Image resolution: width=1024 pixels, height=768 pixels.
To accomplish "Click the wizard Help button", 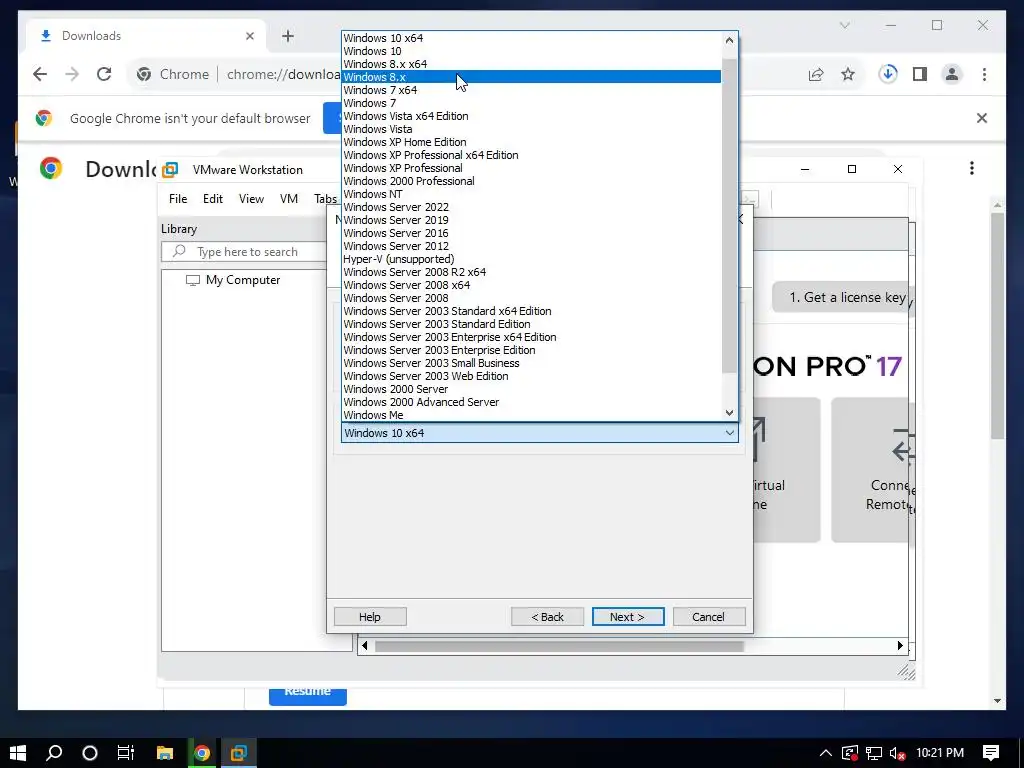I will pos(370,616).
